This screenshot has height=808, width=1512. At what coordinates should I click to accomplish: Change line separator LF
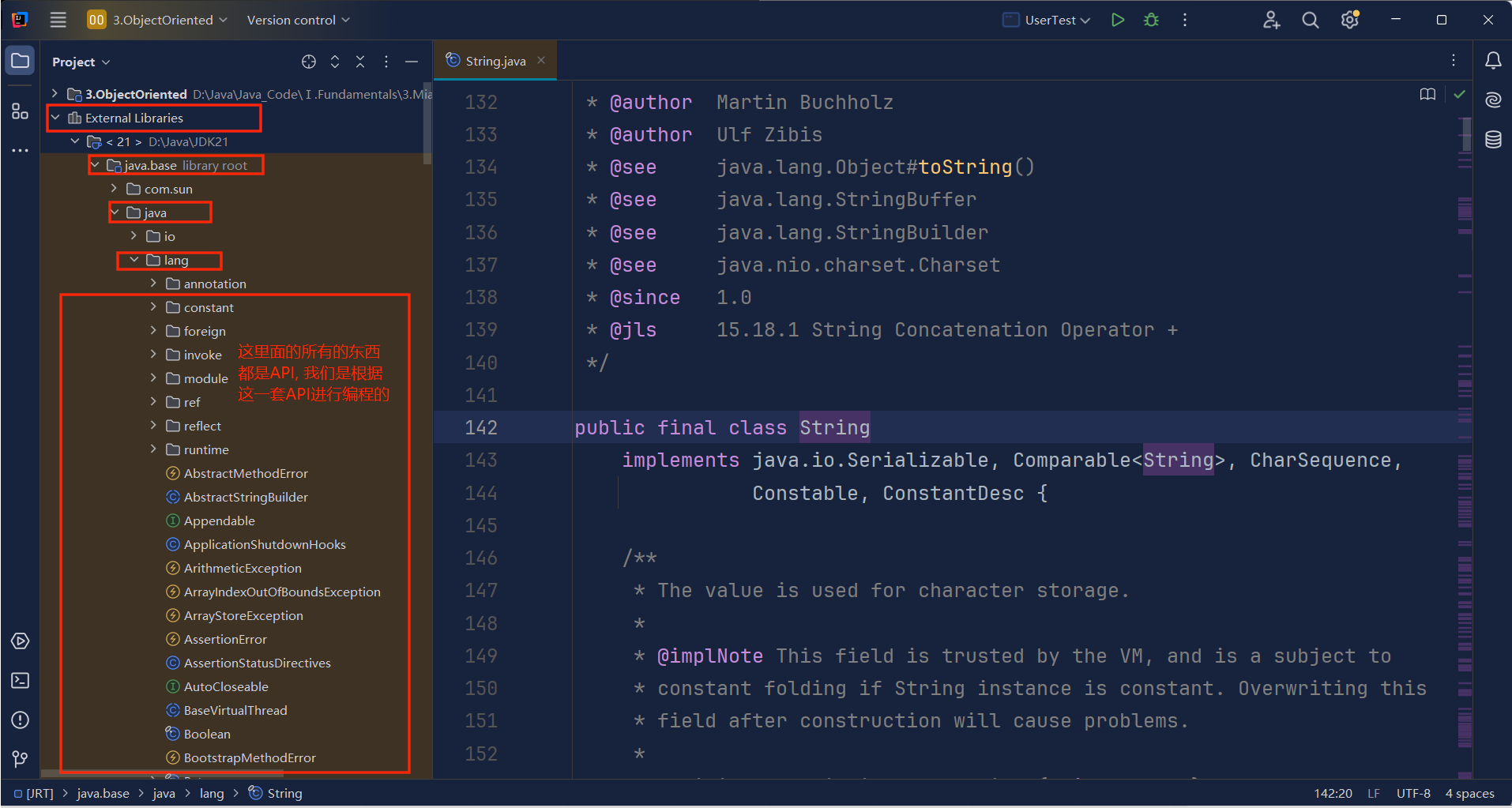(x=1374, y=793)
